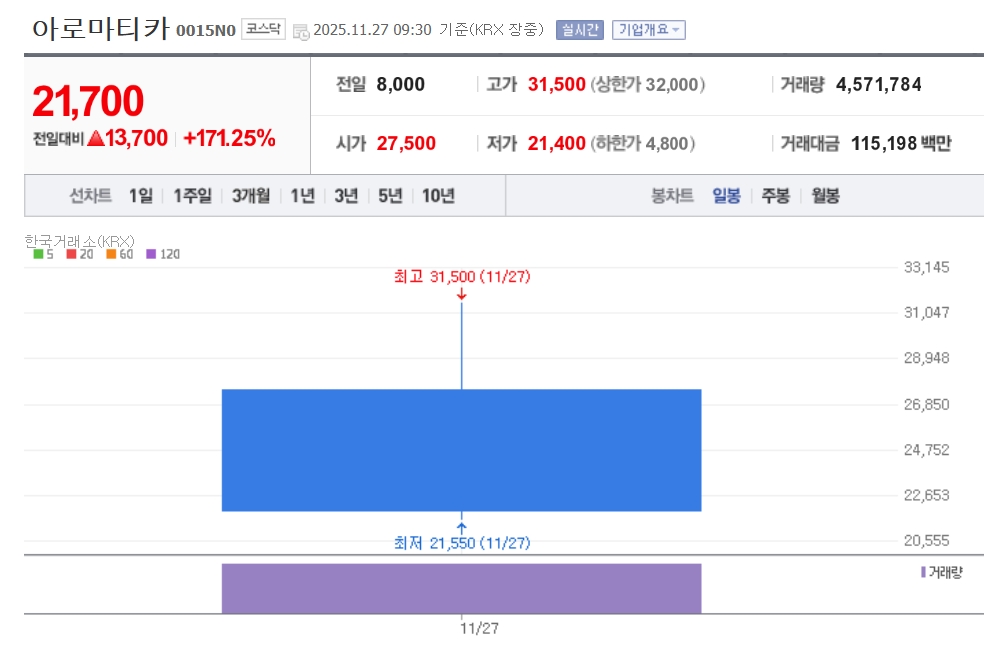The image size is (984, 661).
Task: Select the 5년 line chart period
Action: coord(390,196)
